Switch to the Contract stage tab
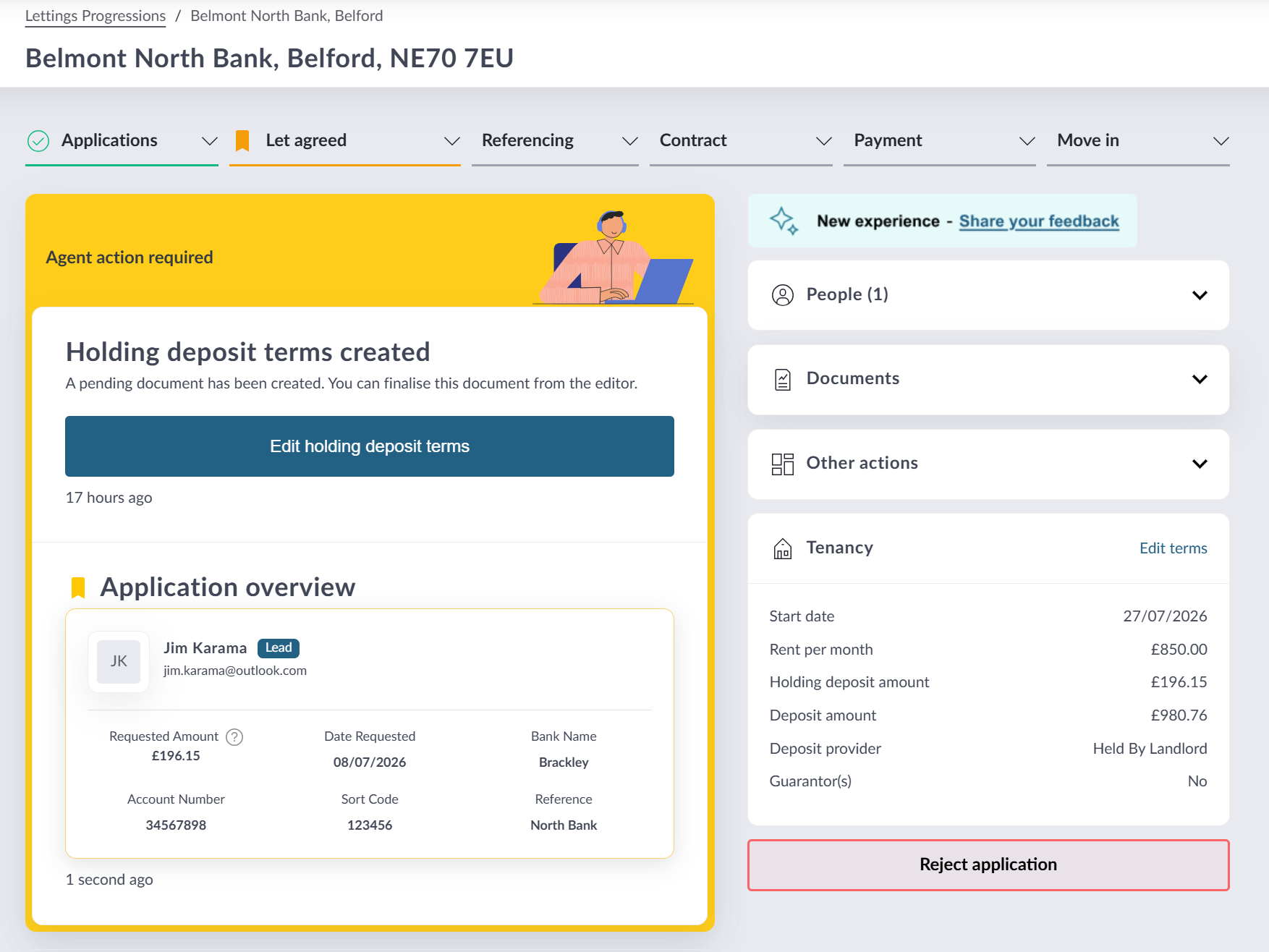The width and height of the screenshot is (1269, 952). 693,140
